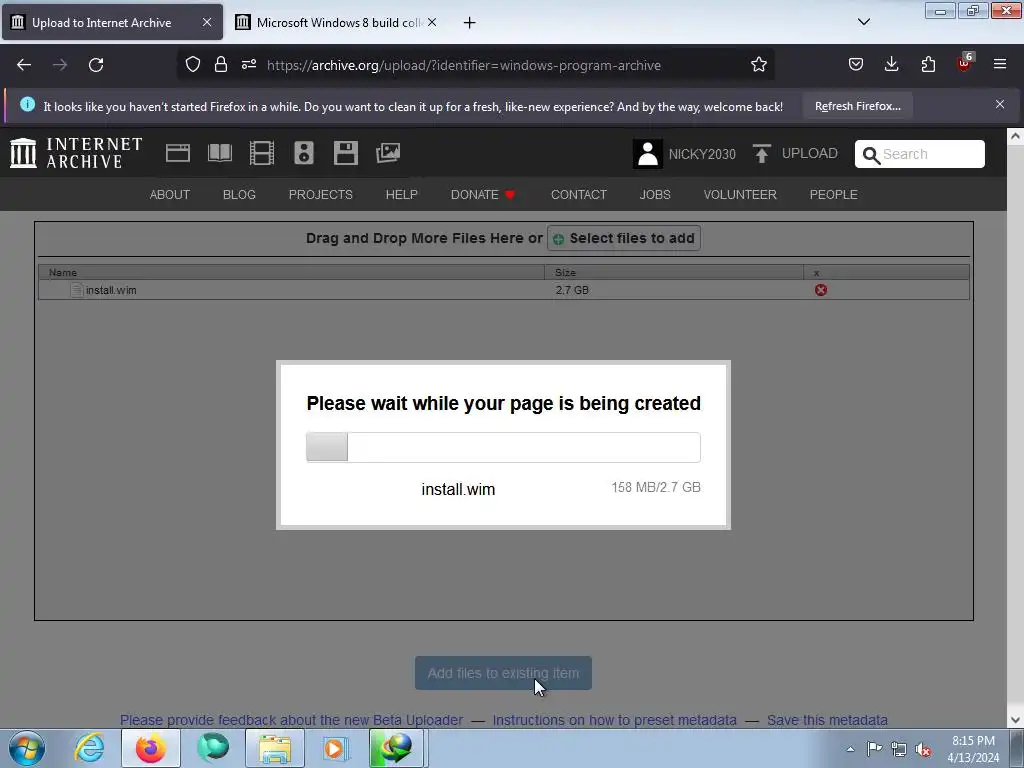1024x768 pixels.
Task: Open NICKY2030 account link
Action: [x=702, y=154]
